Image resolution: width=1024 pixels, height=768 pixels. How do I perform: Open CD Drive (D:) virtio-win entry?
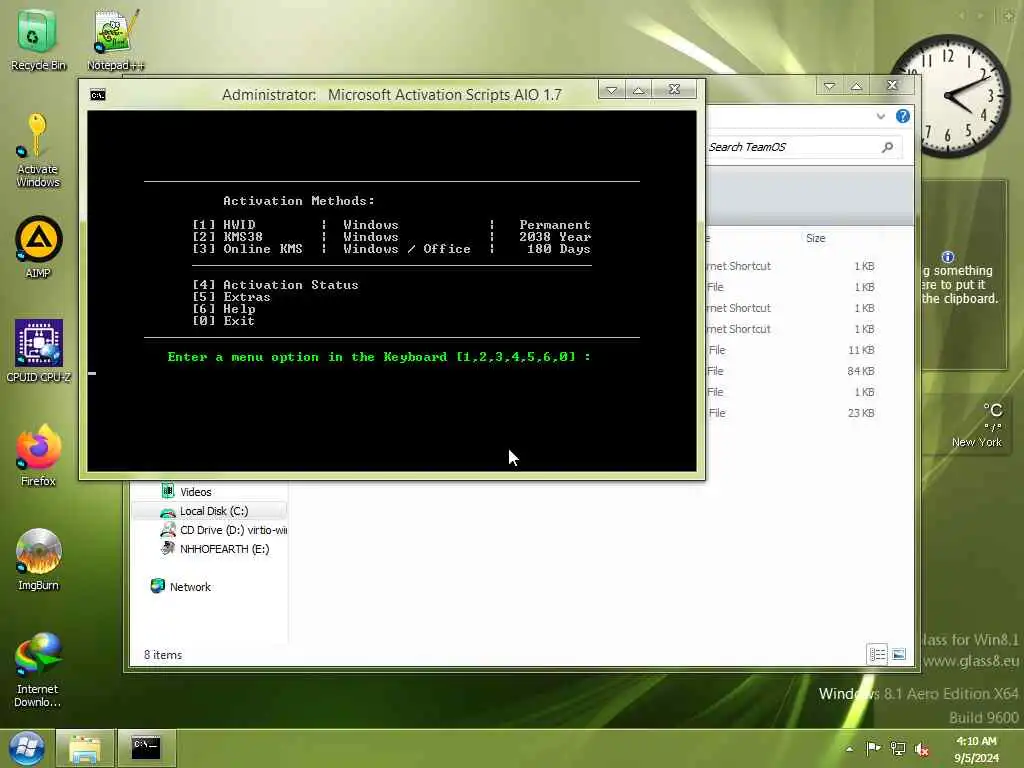point(223,530)
